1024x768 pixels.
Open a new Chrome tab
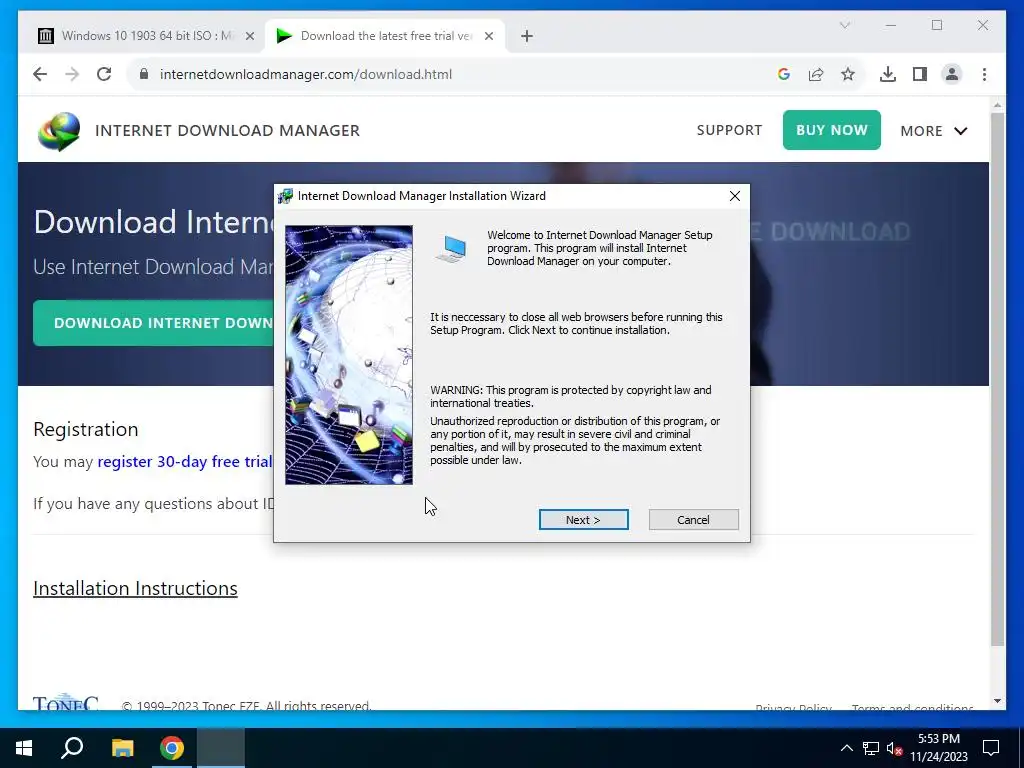tap(527, 36)
